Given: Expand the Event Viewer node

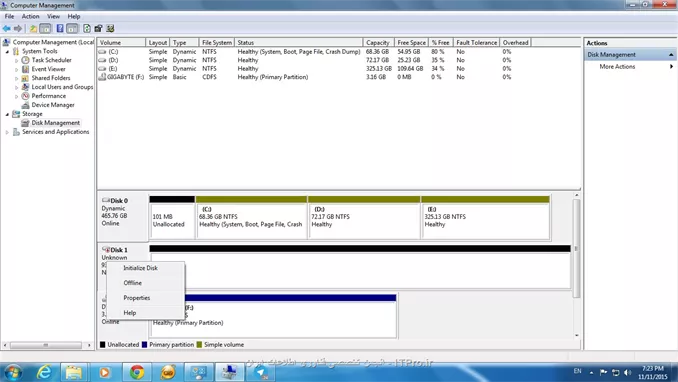Looking at the screenshot, I should pos(17,69).
